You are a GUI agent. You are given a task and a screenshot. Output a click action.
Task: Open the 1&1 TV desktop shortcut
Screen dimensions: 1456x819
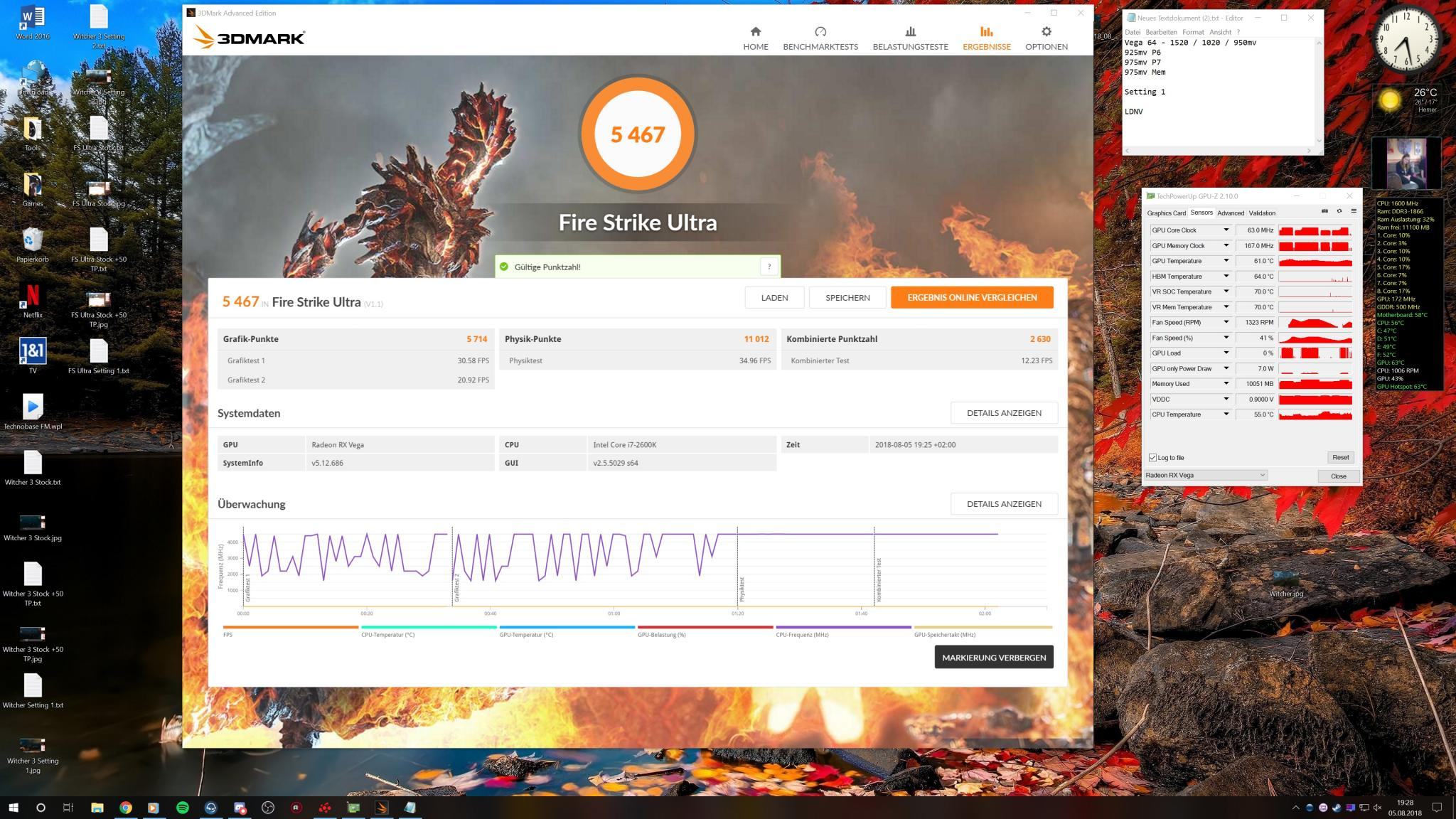33,355
